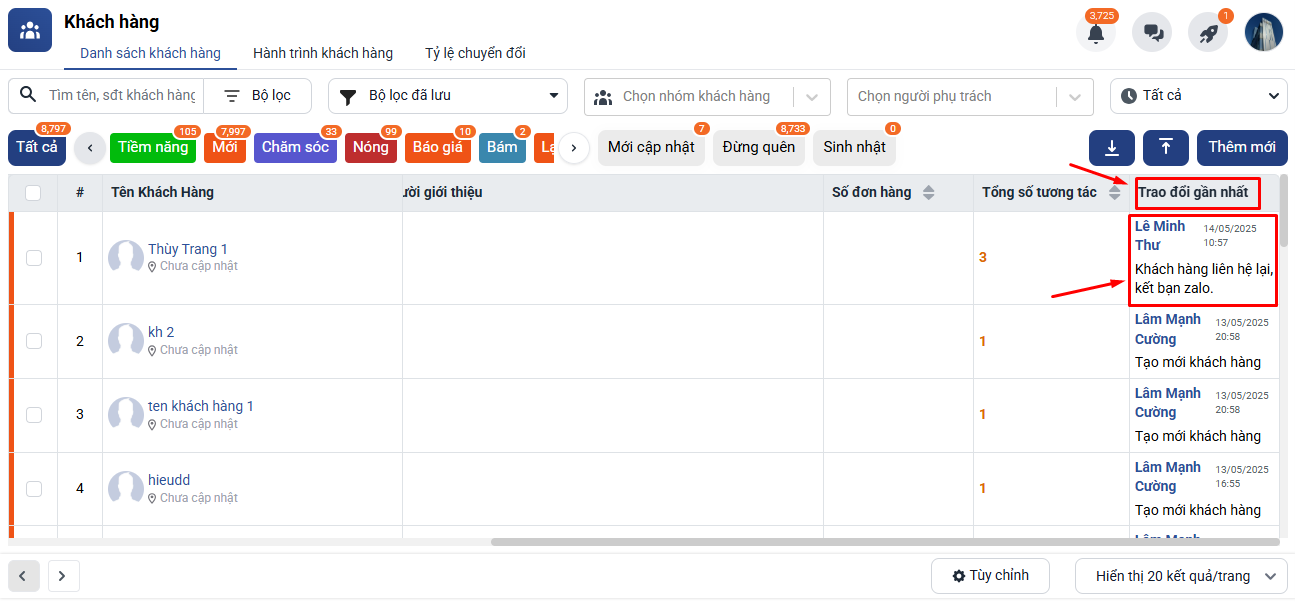Focus the customer name search field
The height and width of the screenshot is (602, 1295).
[x=121, y=96]
